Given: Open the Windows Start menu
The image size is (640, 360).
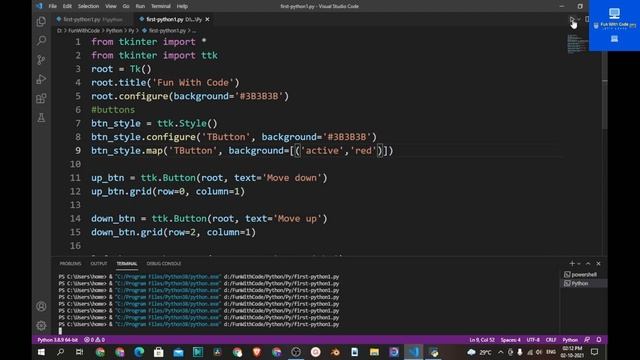Looking at the screenshot, I should point(41,352).
